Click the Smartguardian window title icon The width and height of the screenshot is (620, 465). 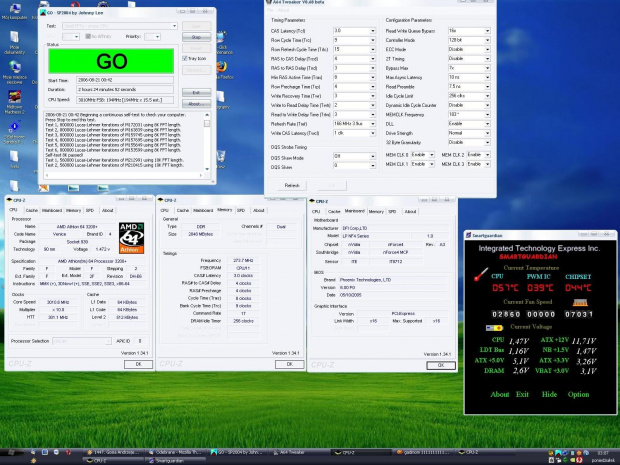469,235
